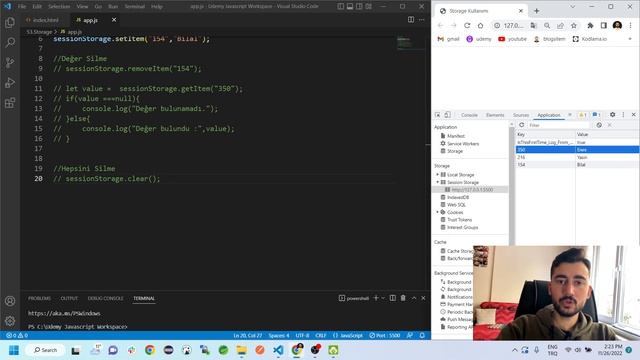The image size is (640, 360).
Task: Click the VS Code editor minimap
Action: 411,43
